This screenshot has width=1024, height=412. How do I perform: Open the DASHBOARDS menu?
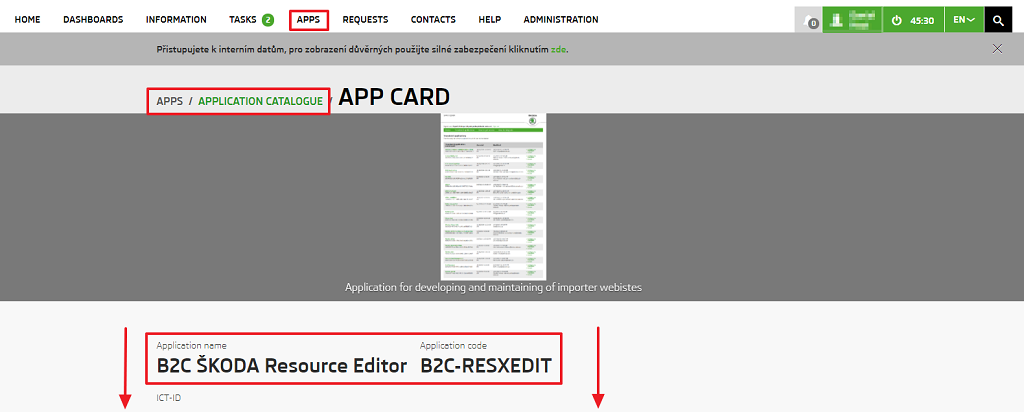tap(93, 20)
